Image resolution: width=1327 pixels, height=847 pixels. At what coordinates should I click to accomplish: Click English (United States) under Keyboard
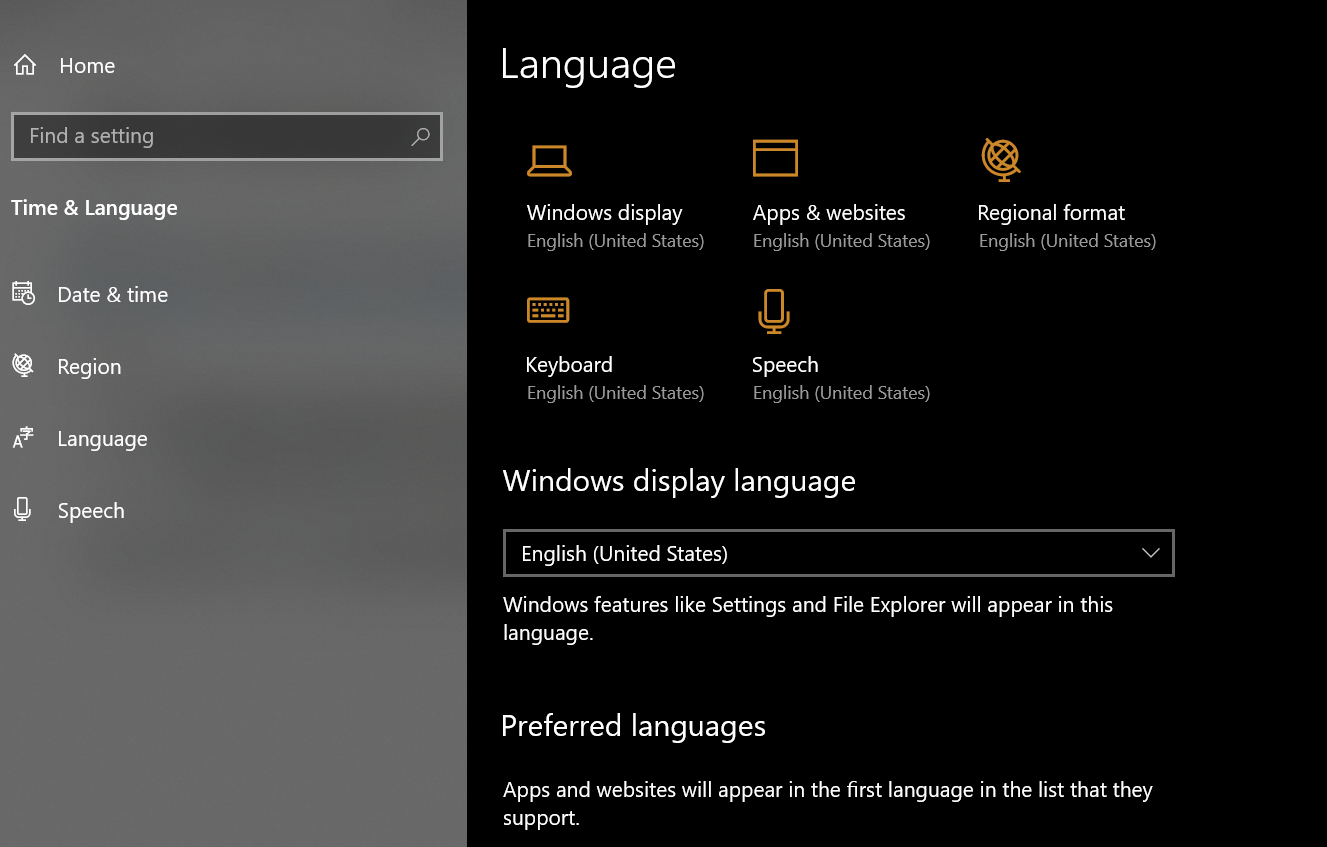pos(615,393)
